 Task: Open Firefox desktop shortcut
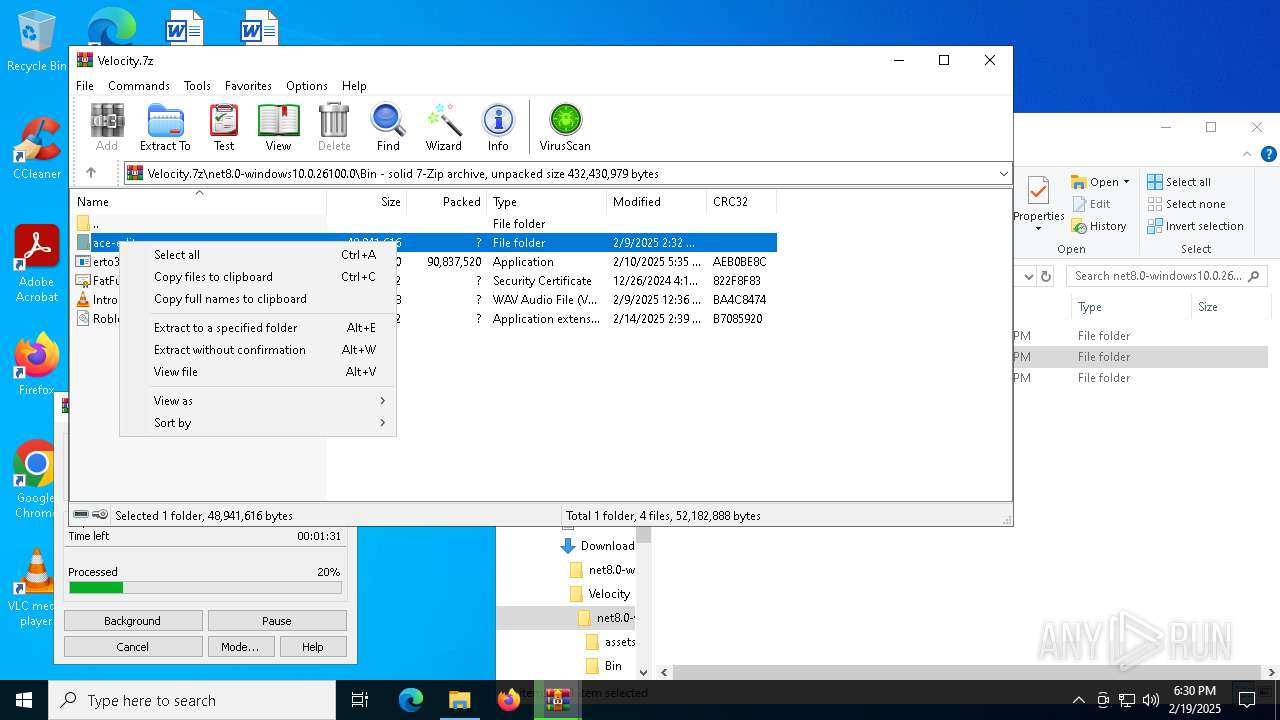(37, 365)
